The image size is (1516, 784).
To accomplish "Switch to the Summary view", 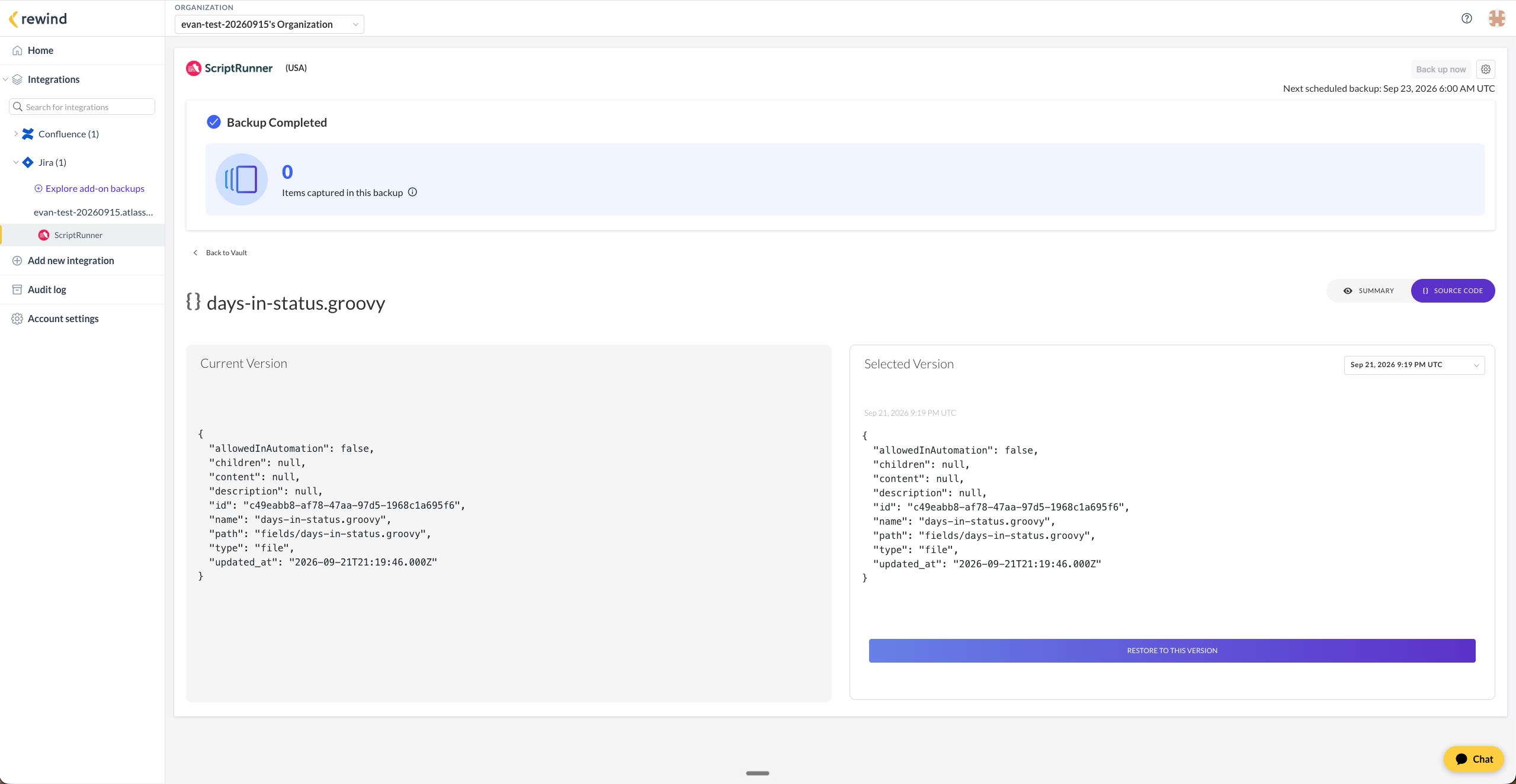I will click(1369, 291).
